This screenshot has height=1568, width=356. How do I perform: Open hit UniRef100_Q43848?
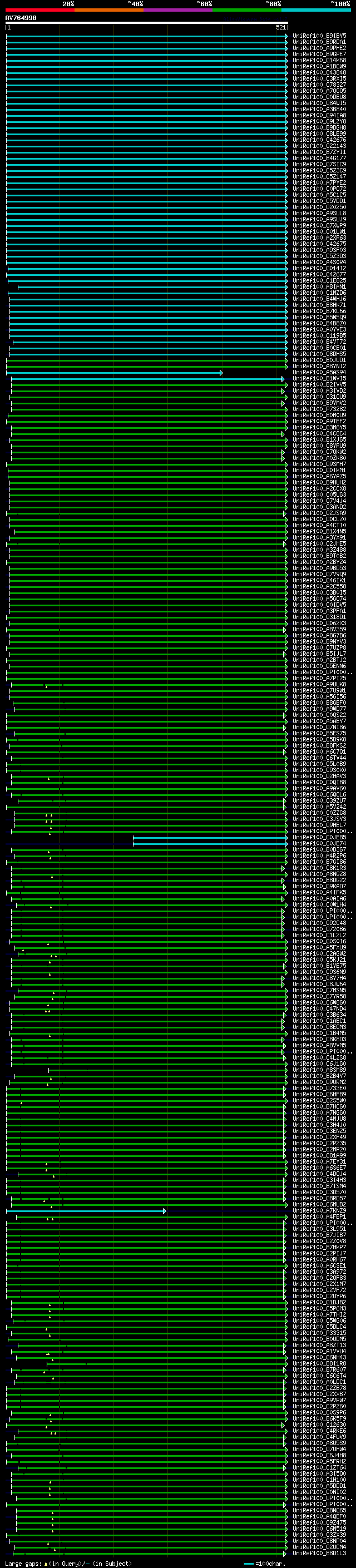319,72
